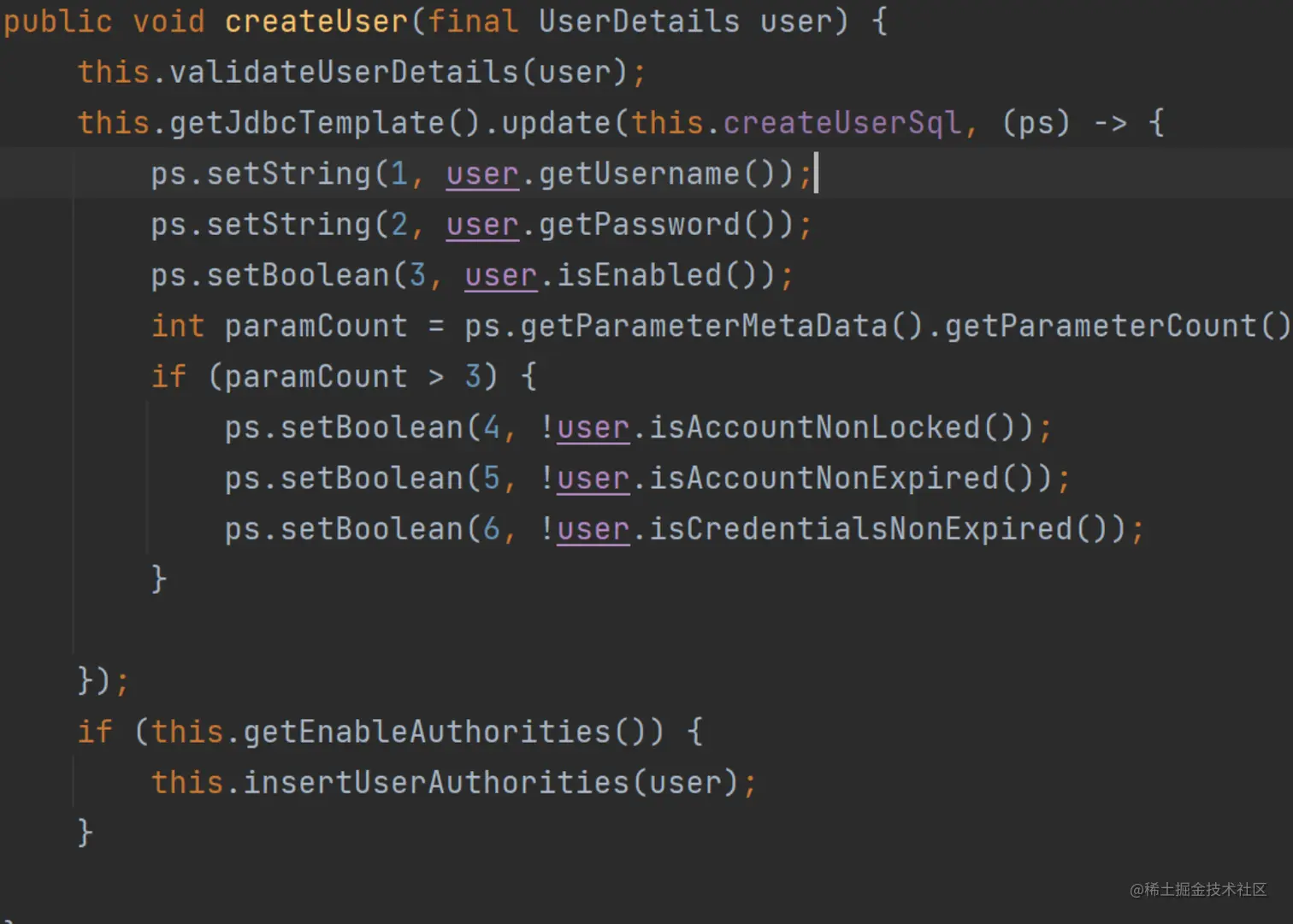Click the lambda closing '});' line
The height and width of the screenshot is (924, 1293).
point(103,681)
